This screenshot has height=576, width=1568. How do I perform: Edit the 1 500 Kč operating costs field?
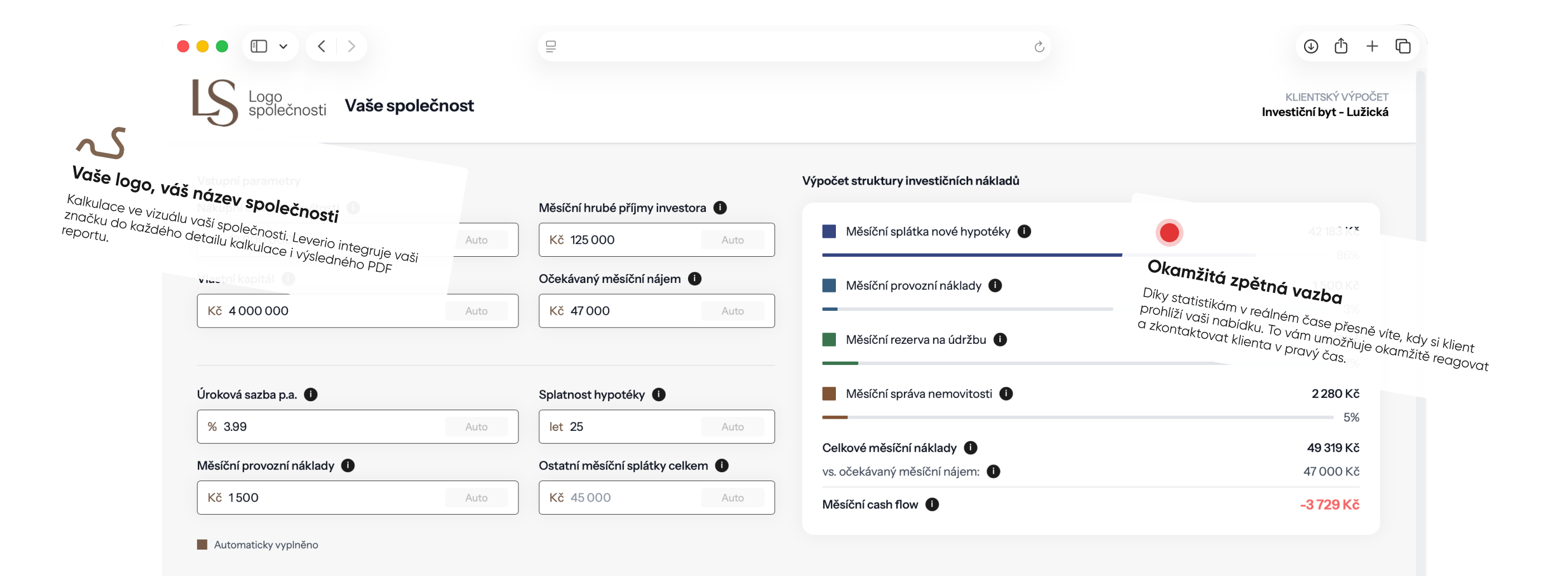coord(357,498)
